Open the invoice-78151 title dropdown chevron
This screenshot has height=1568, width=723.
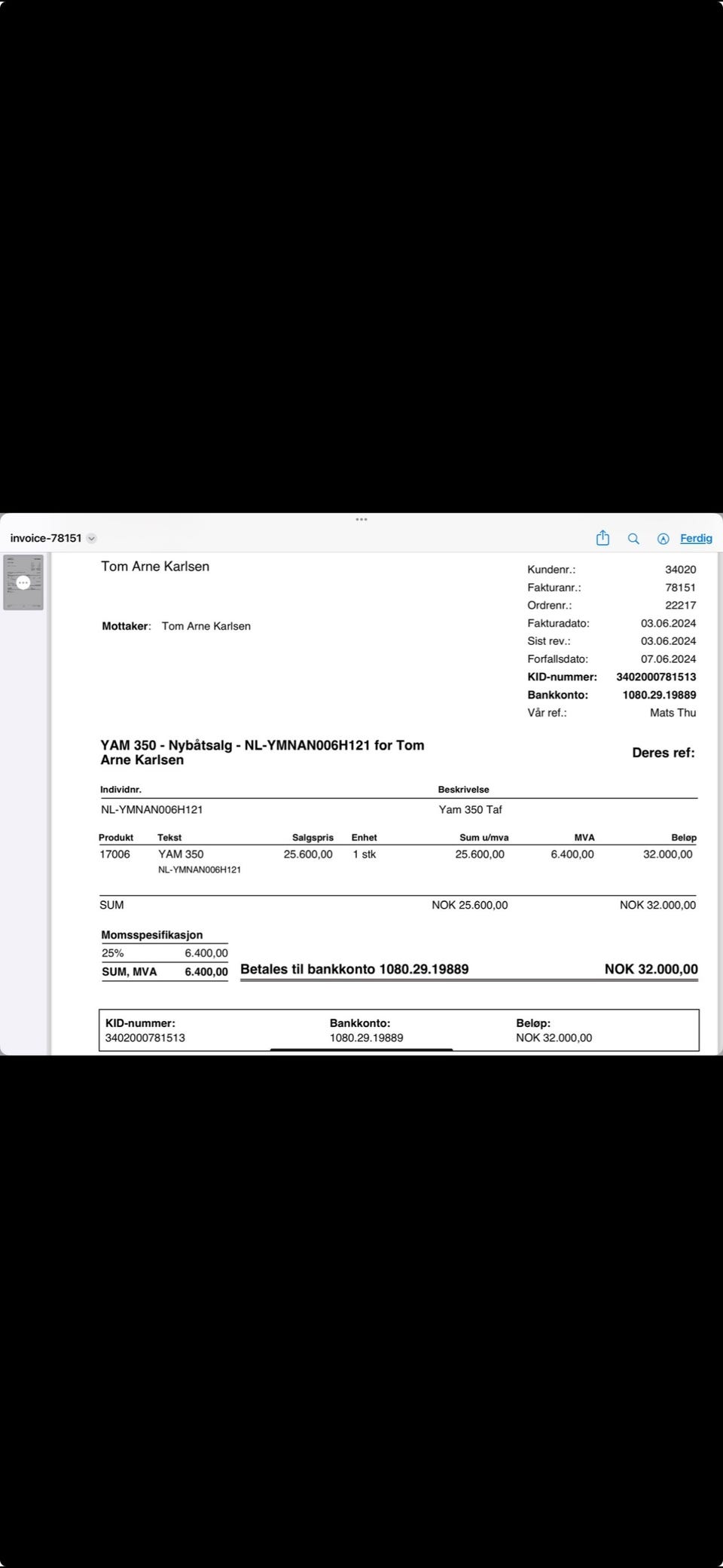click(x=92, y=538)
